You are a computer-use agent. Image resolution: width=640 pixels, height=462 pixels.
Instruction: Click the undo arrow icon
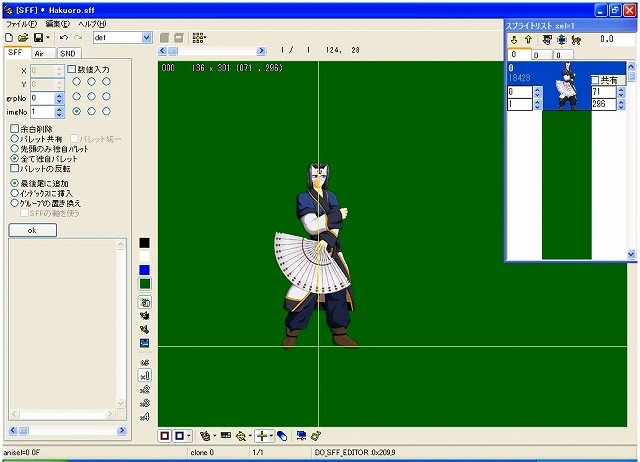pos(63,37)
